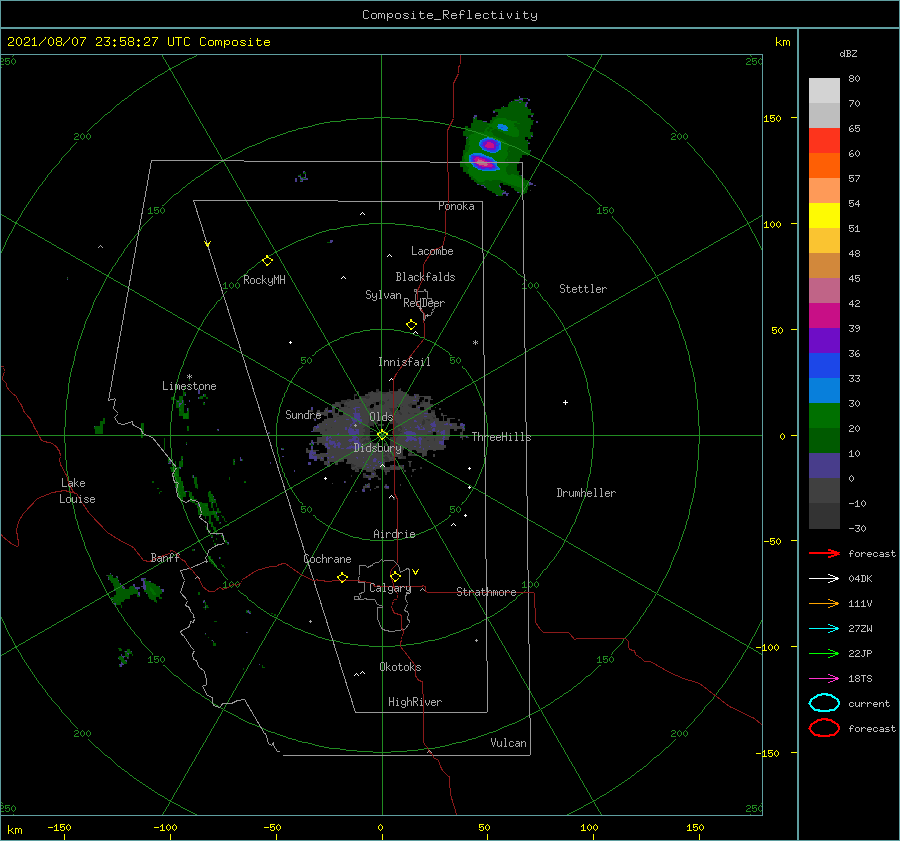The height and width of the screenshot is (841, 900).
Task: Click the Ponoka town label
Action: (x=456, y=206)
